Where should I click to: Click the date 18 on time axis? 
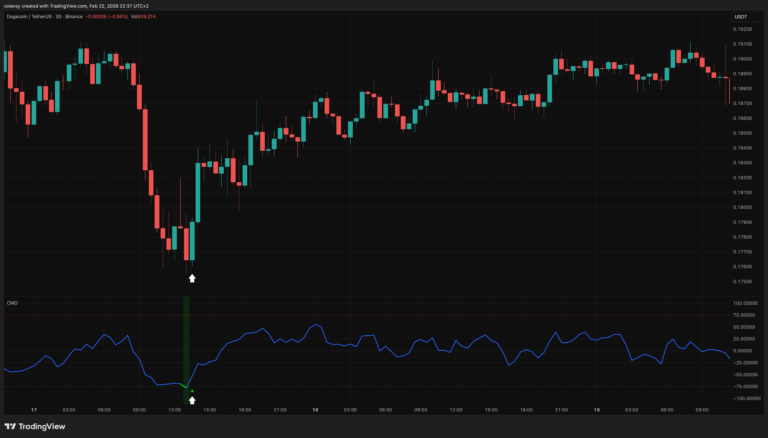coord(316,410)
